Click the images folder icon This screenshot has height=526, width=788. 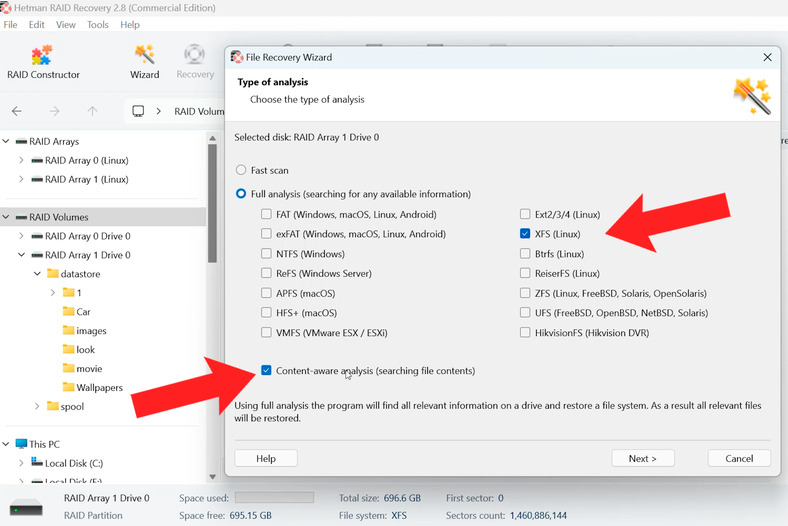coord(68,330)
